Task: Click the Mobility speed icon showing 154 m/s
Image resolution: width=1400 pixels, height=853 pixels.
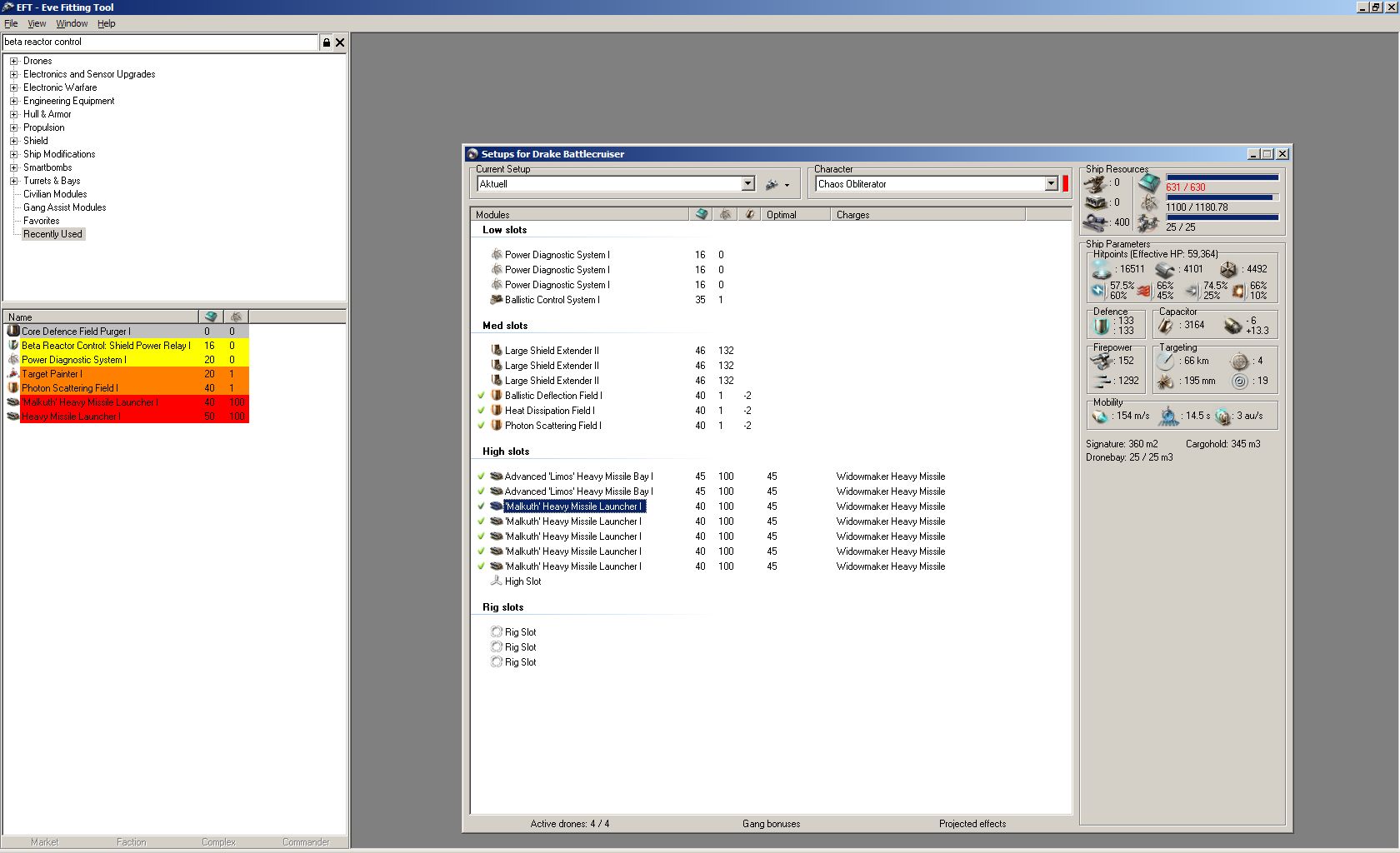Action: click(1100, 416)
